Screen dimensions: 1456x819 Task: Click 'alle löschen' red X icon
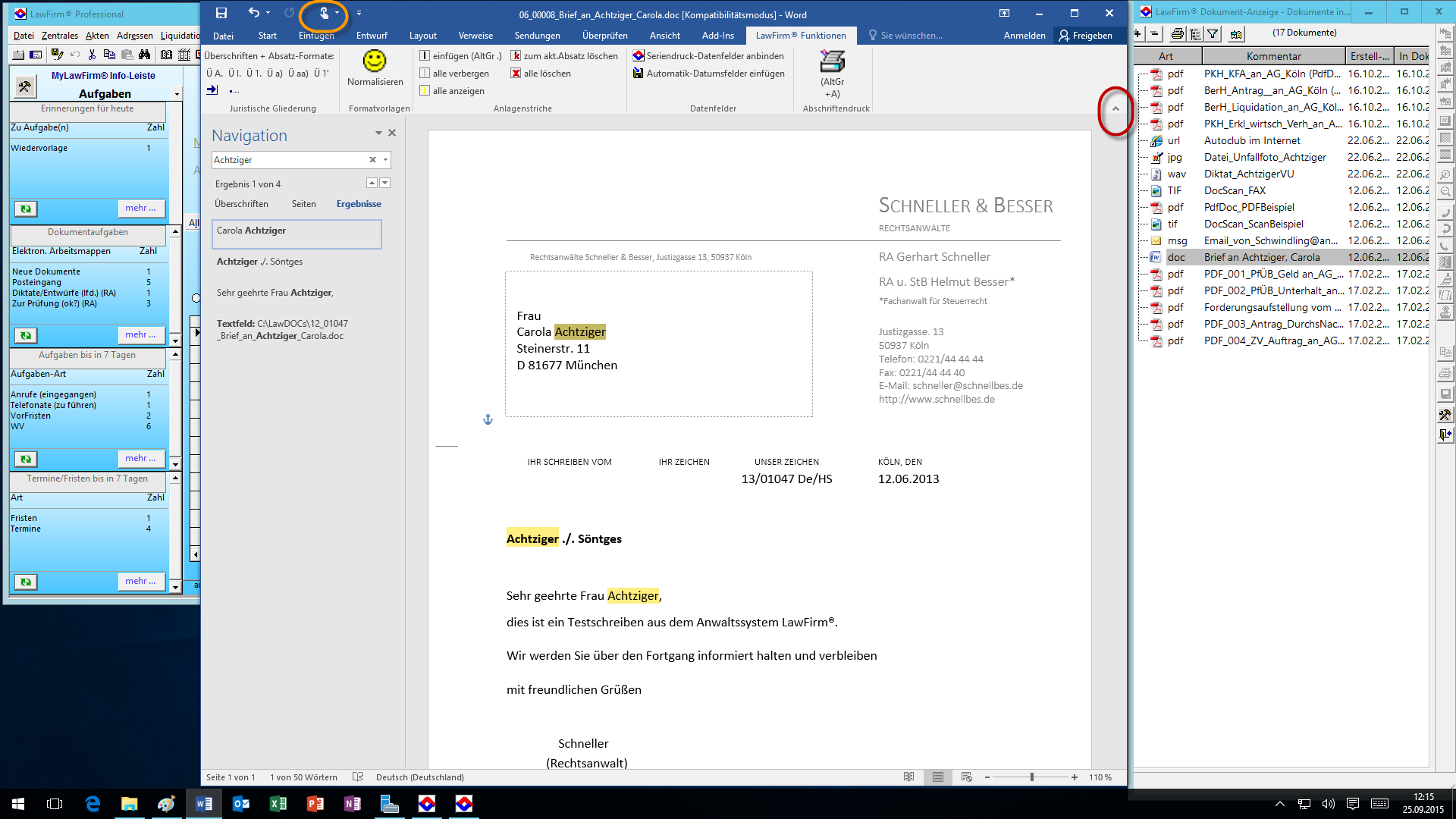pyautogui.click(x=516, y=74)
